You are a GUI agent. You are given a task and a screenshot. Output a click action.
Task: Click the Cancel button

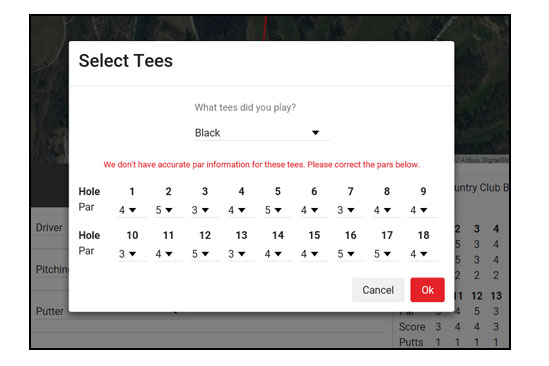(x=378, y=290)
